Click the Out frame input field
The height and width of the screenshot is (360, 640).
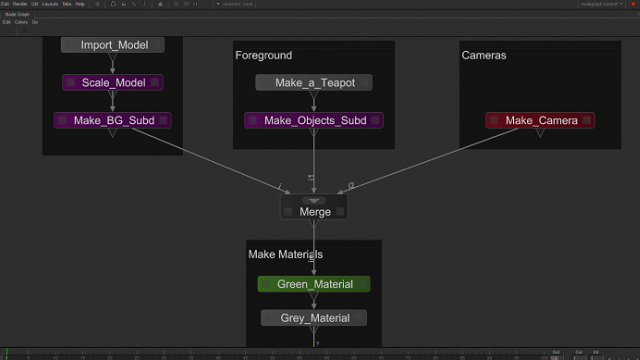556,358
